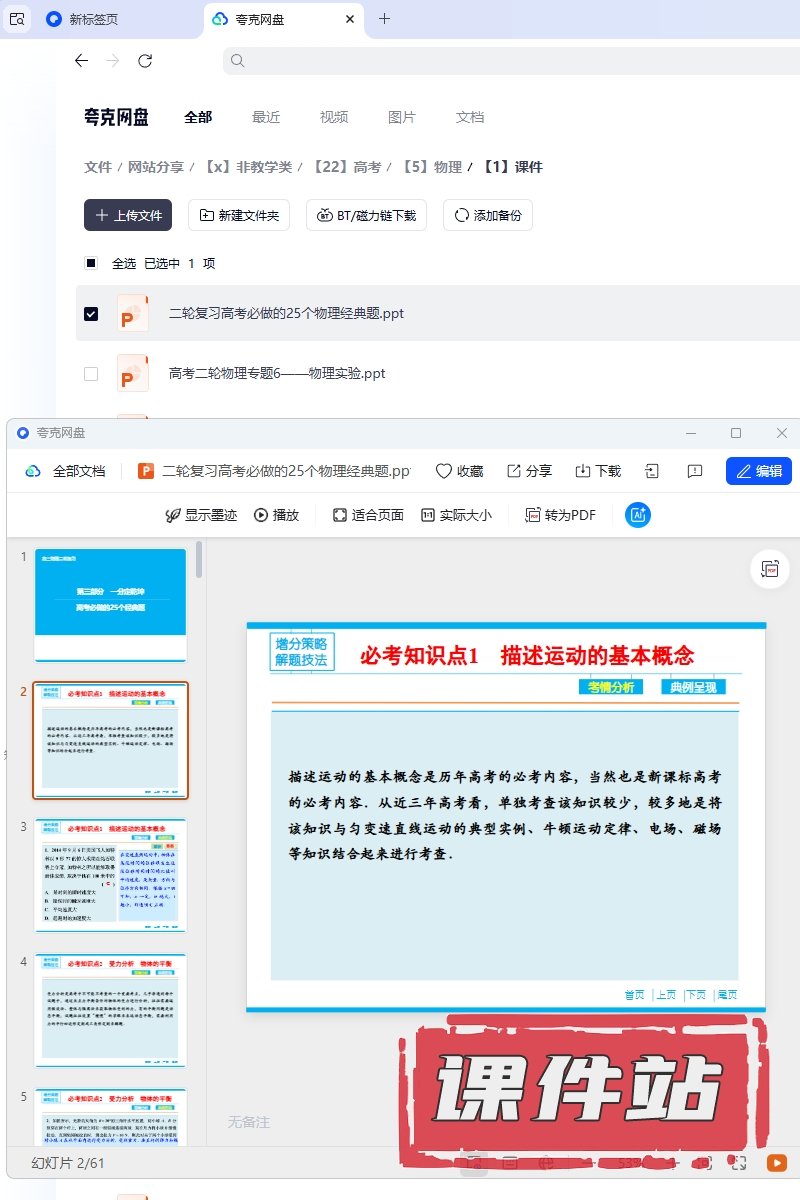The width and height of the screenshot is (800, 1200).
Task: Check the 高考二轮物理专题6 file checkbox
Action: click(x=91, y=373)
